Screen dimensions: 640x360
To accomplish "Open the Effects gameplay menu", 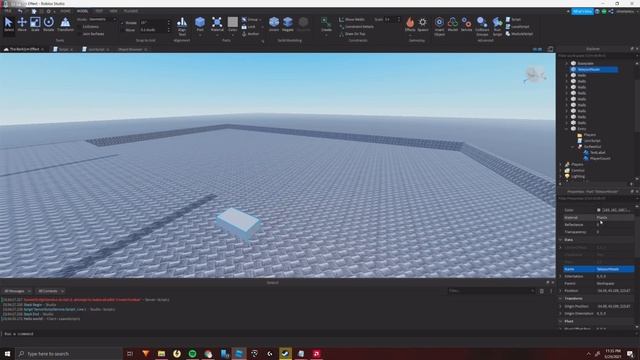I will (410, 24).
